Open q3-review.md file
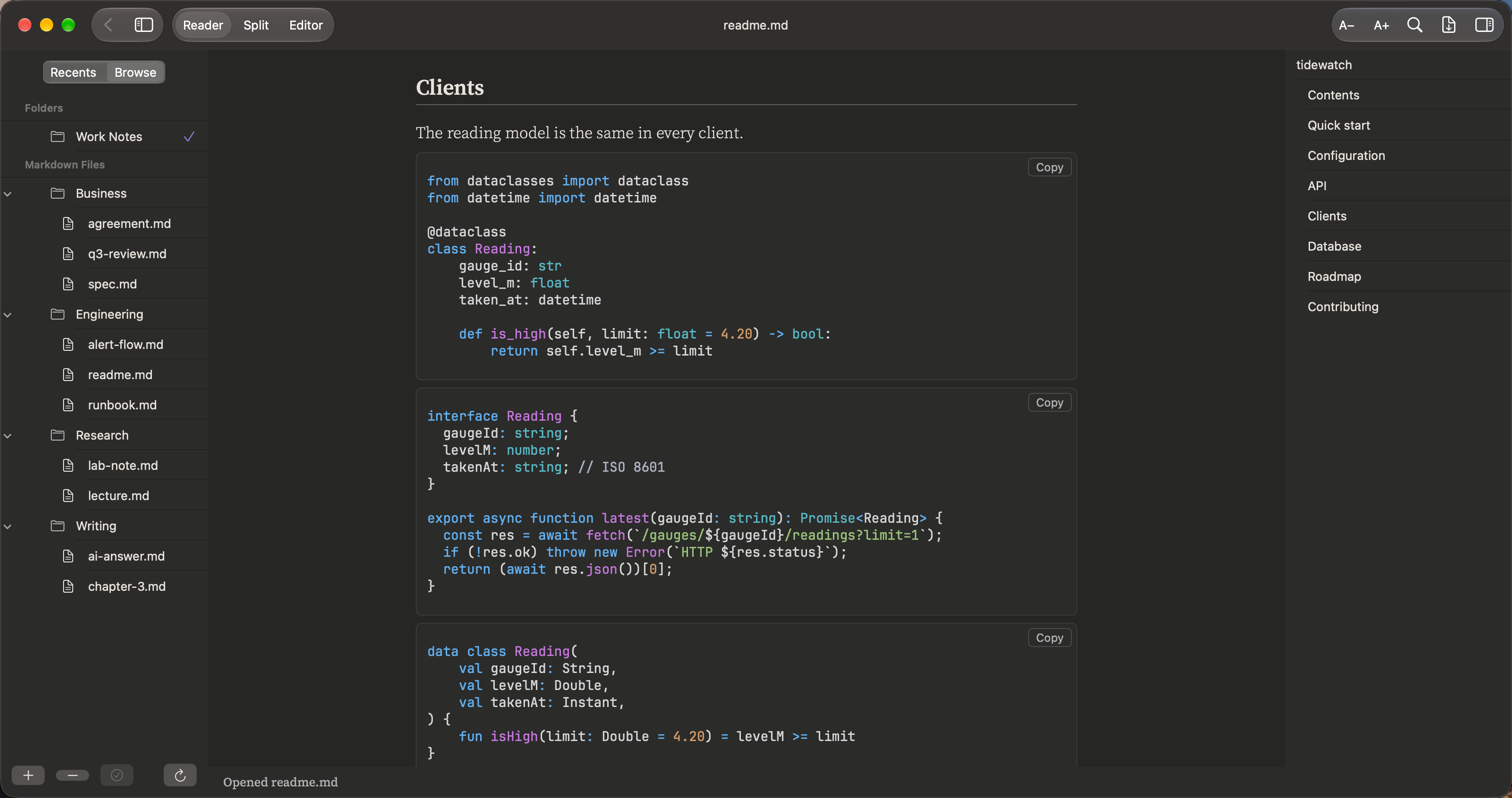The height and width of the screenshot is (798, 1512). point(127,254)
